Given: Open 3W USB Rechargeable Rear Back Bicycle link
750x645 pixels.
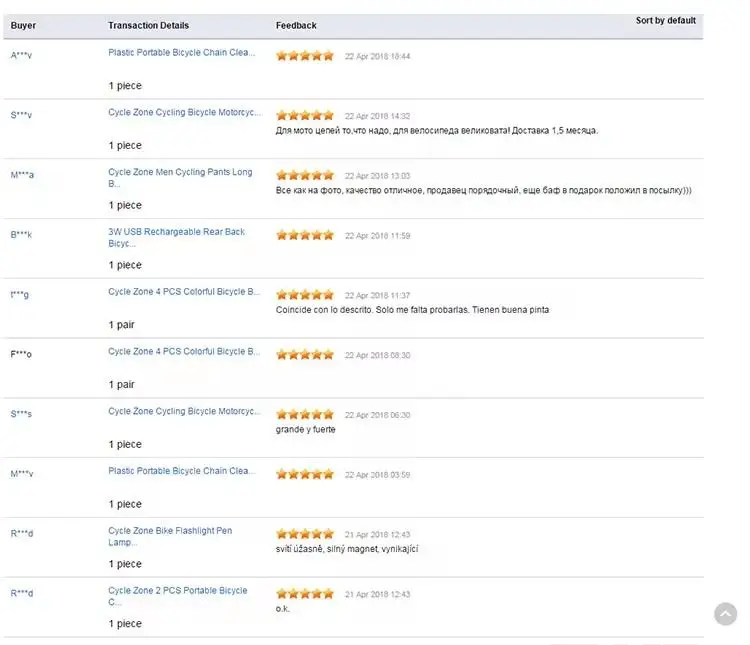Looking at the screenshot, I should (176, 237).
